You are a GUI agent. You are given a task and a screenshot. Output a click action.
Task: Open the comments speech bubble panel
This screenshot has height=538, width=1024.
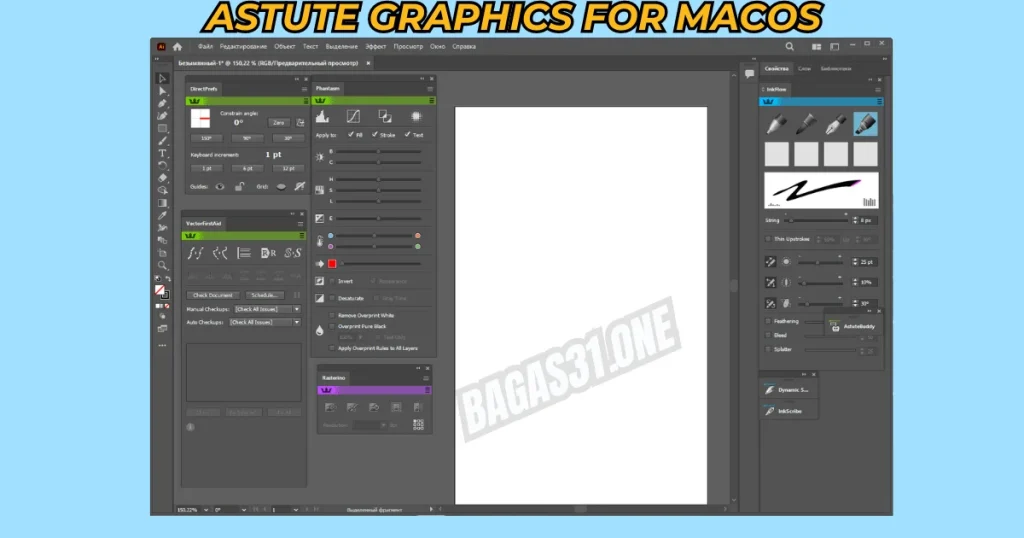coord(749,74)
